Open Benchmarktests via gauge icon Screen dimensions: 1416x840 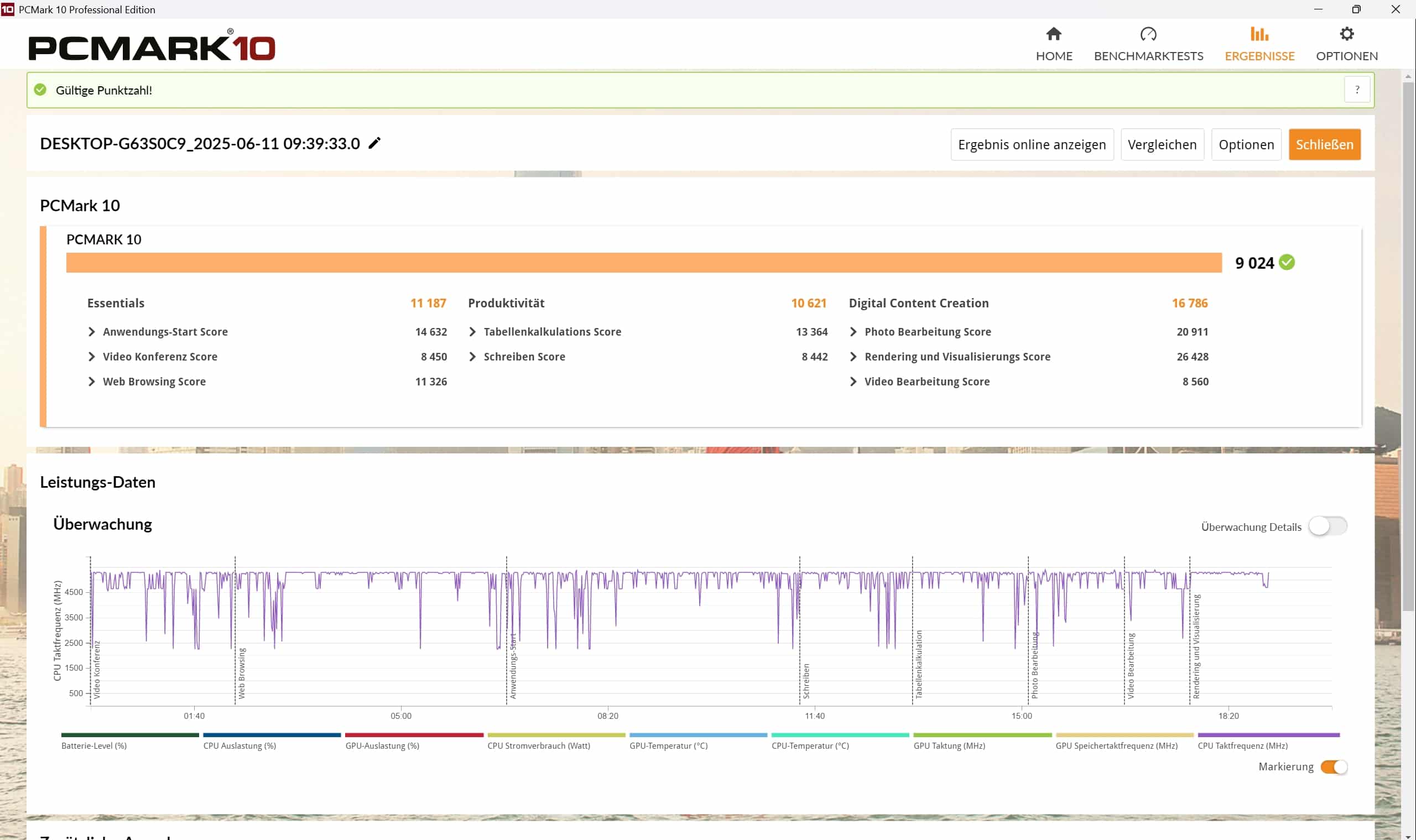pyautogui.click(x=1148, y=34)
